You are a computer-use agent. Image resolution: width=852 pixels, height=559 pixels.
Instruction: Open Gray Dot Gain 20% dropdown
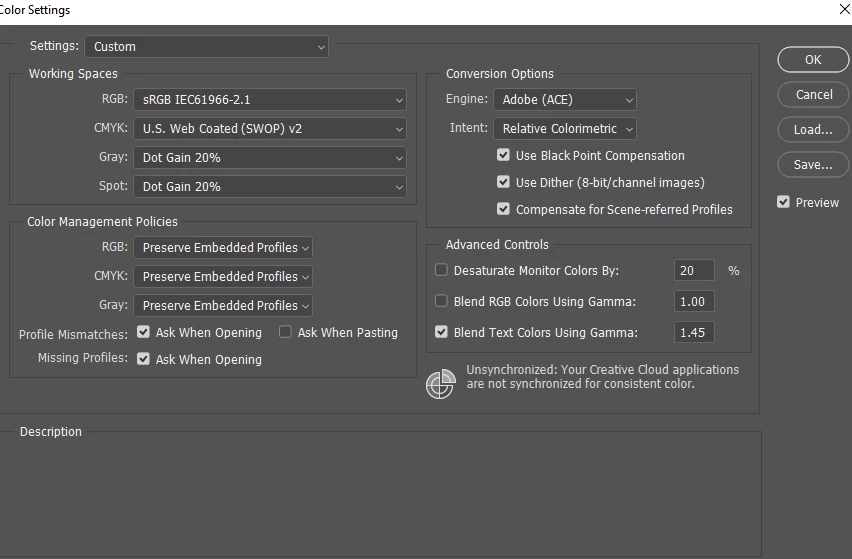270,158
